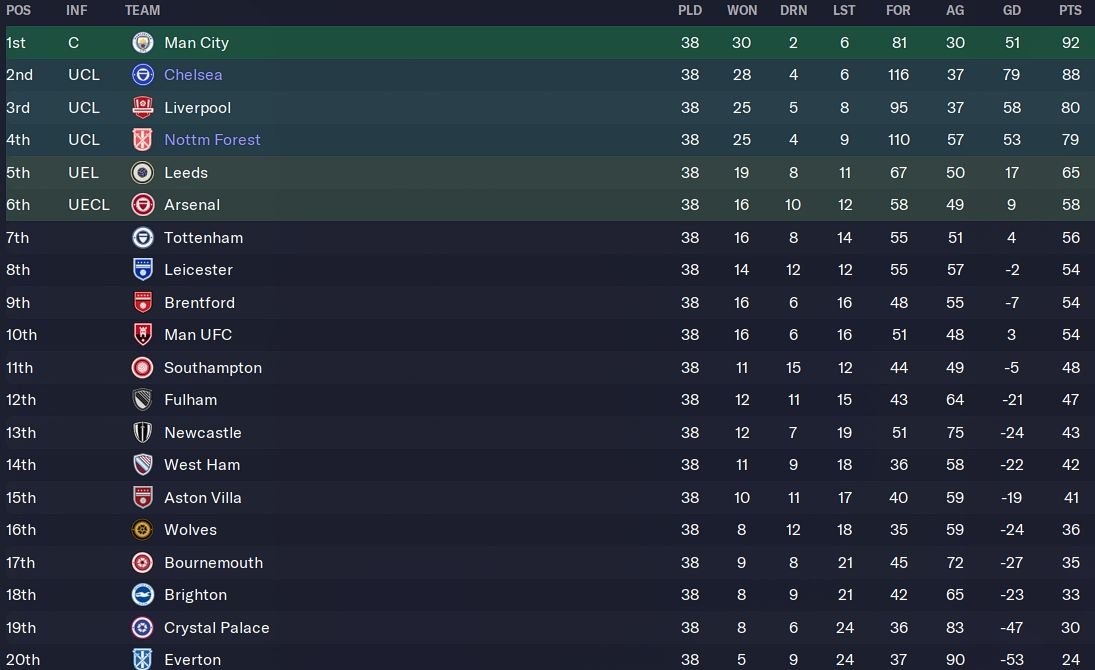Select the Arsenal crest icon
Screen dimensions: 1095x670
(x=142, y=205)
